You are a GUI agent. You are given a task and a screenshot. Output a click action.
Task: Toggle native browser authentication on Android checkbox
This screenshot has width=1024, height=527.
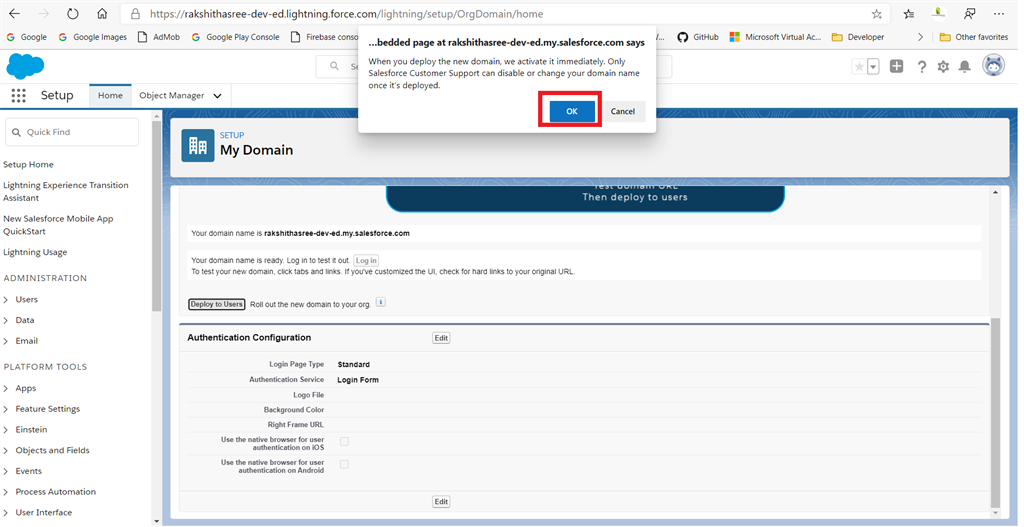point(344,464)
